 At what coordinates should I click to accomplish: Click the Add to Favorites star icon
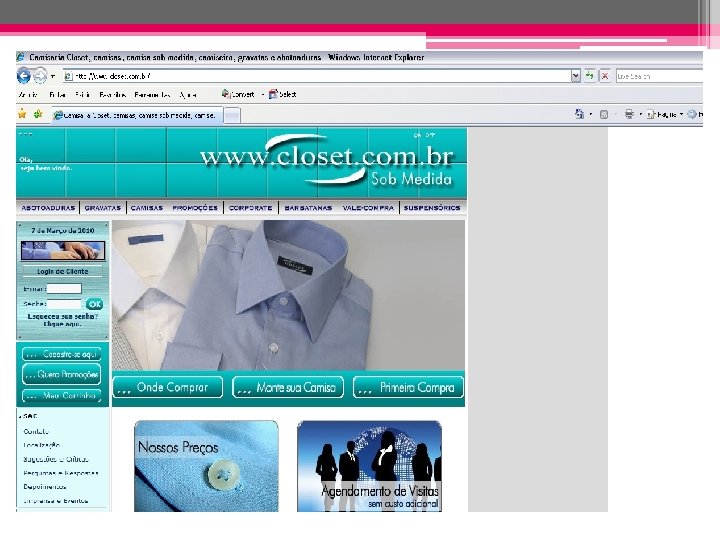tap(38, 114)
